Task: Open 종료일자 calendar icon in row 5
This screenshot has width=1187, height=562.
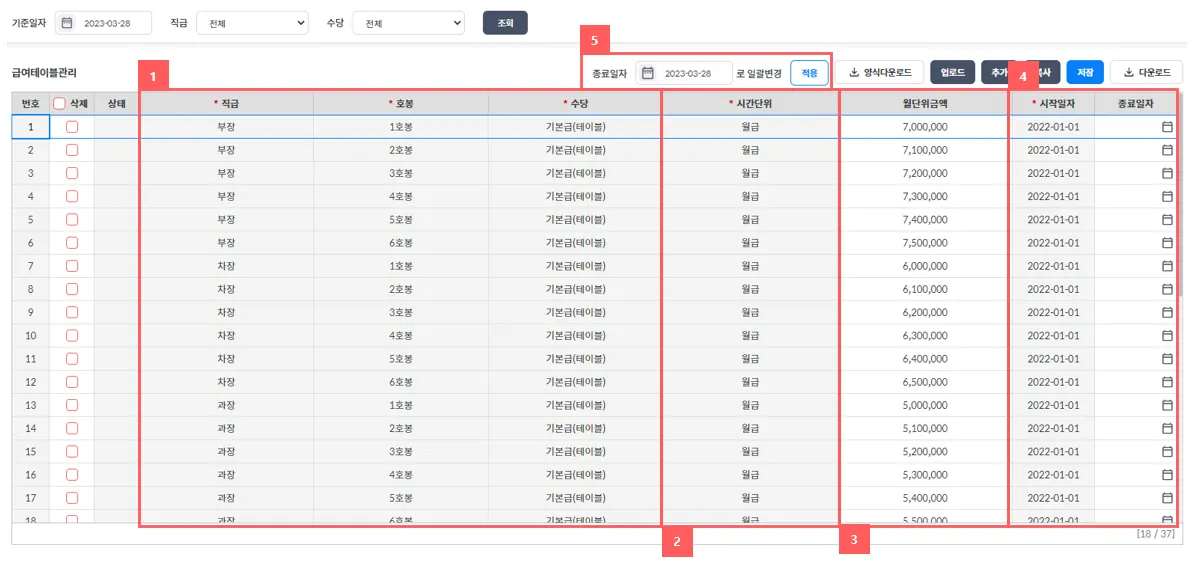Action: point(1167,220)
